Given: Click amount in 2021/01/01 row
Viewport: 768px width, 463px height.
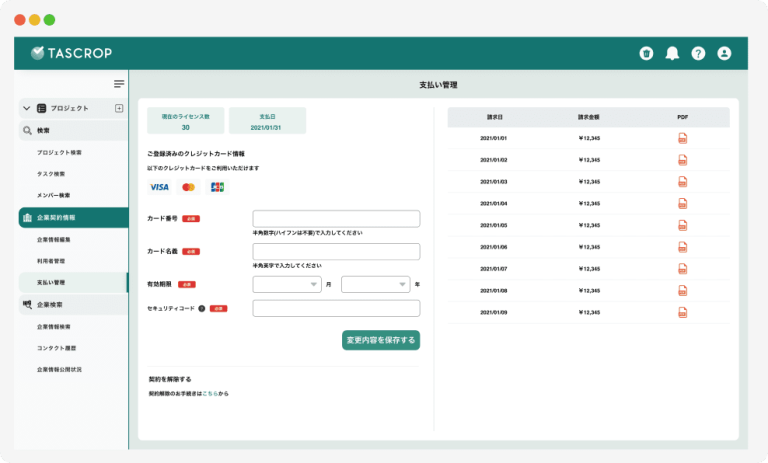Looking at the screenshot, I should click(589, 138).
